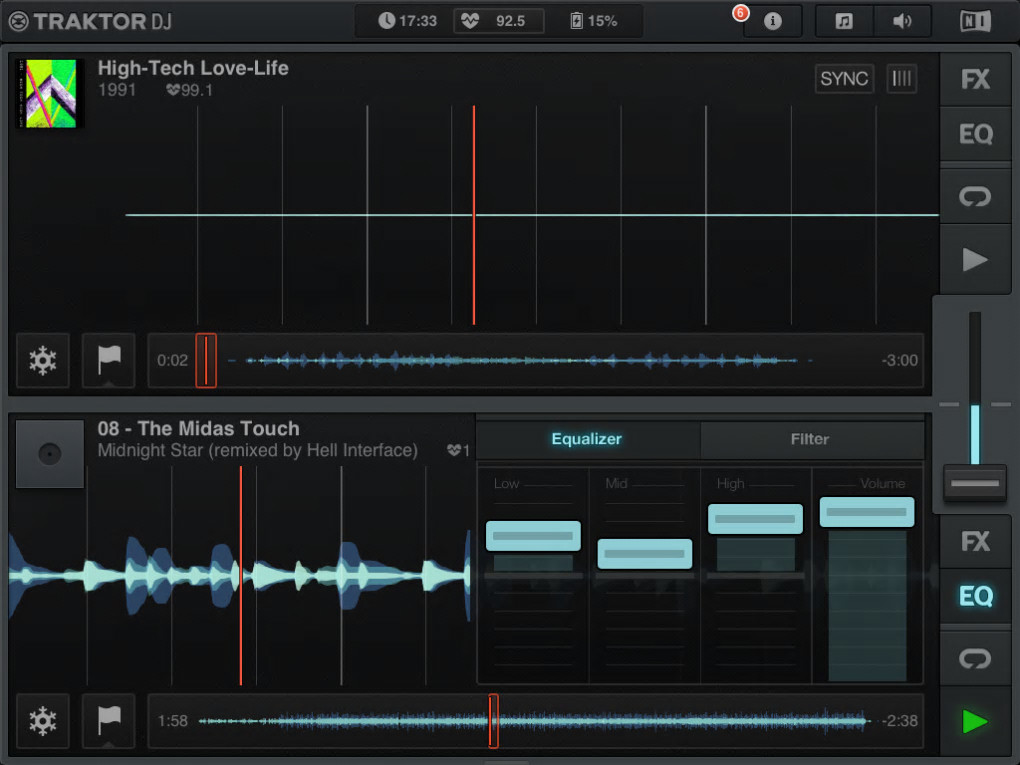Click the top deck remaining time -3:00

pos(900,360)
